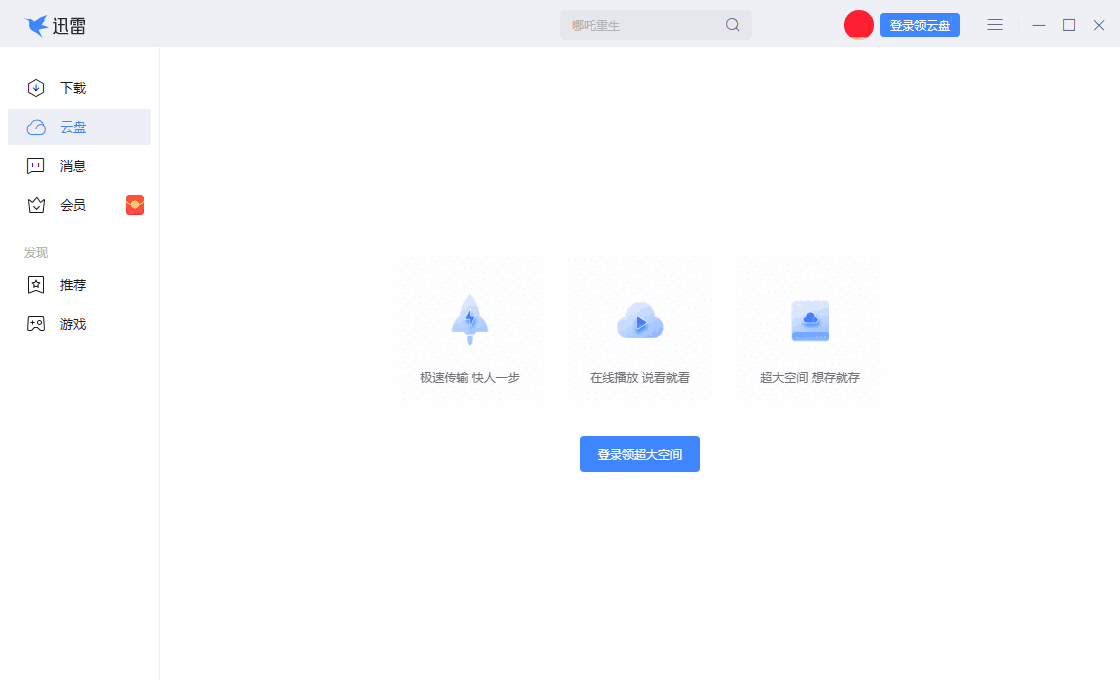The image size is (1120, 680).
Task: Click the cloud icon beside 云盘
Action: (x=36, y=127)
